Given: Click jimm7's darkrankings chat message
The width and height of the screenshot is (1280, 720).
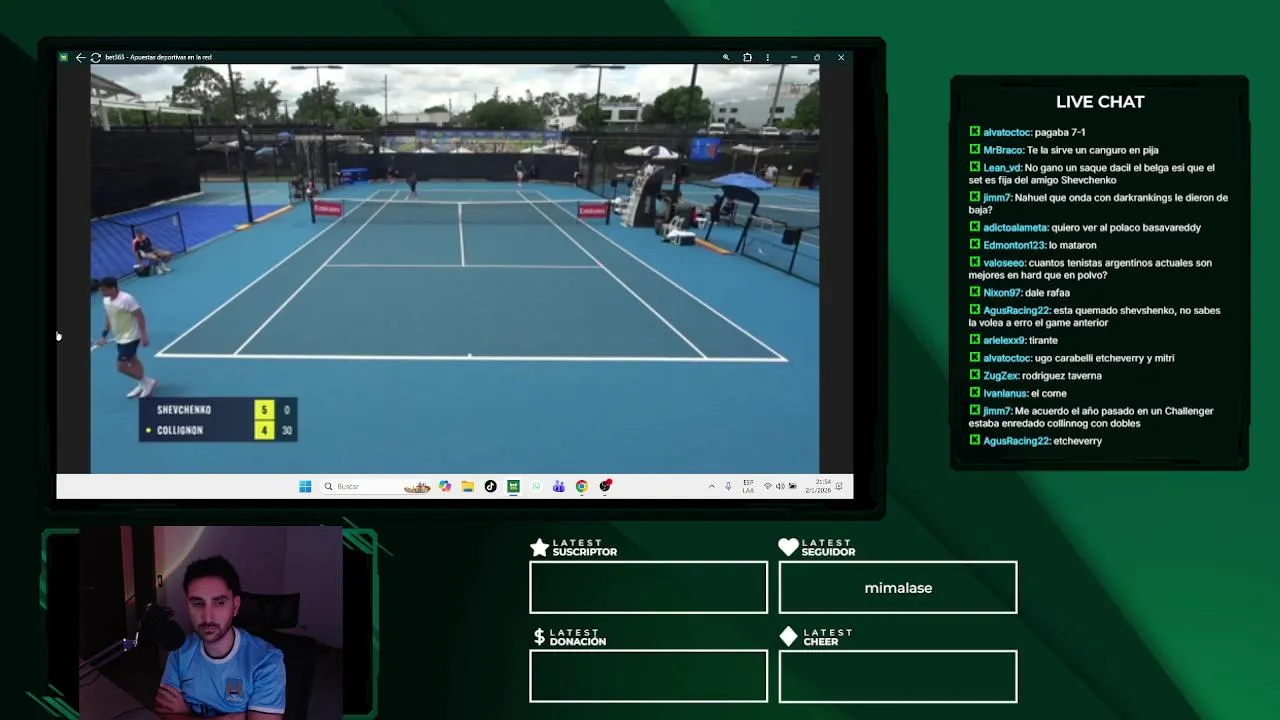Looking at the screenshot, I should 1098,204.
